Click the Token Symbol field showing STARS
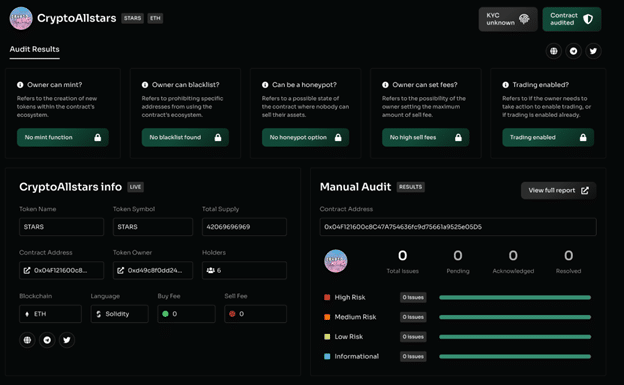 point(153,227)
